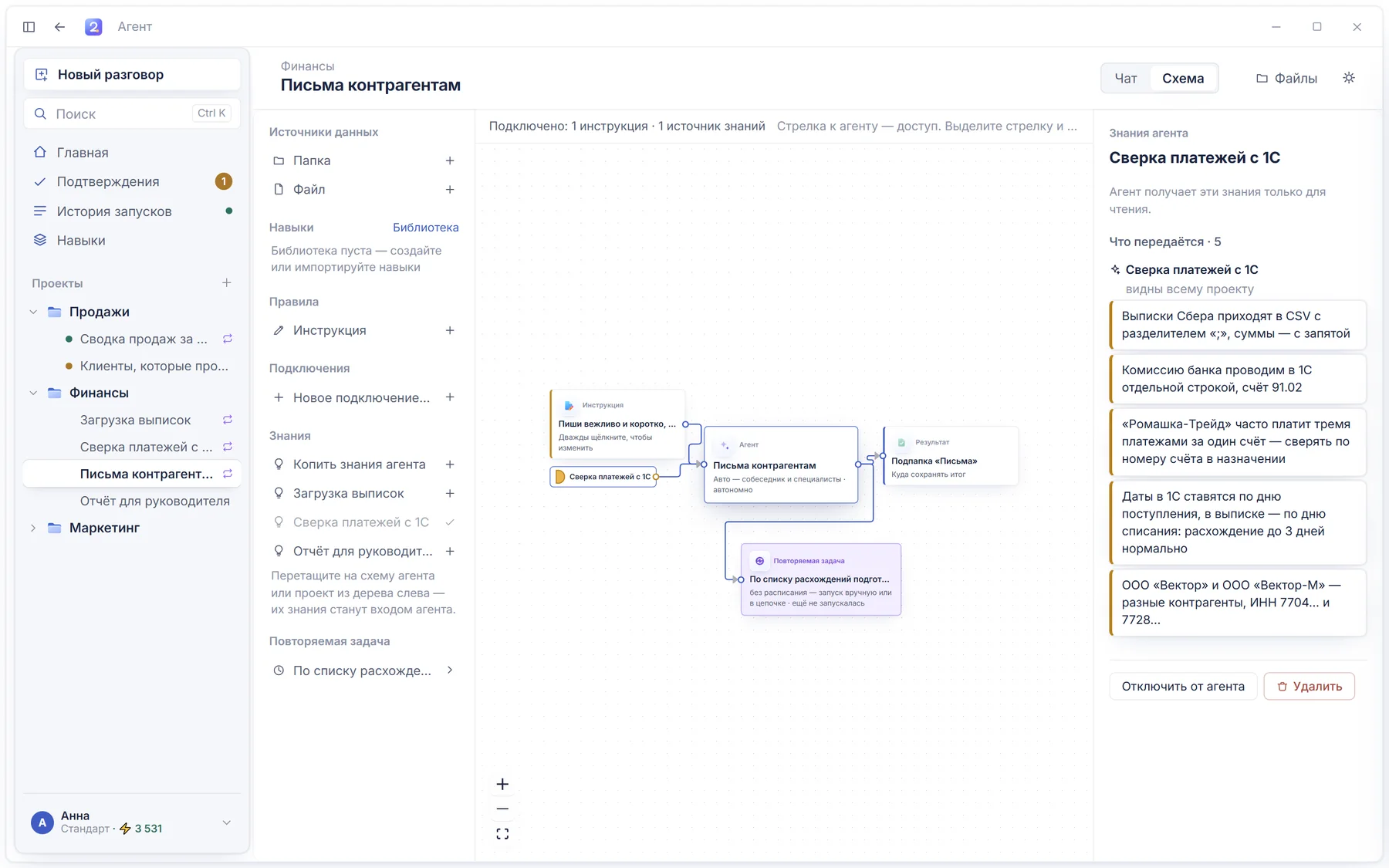Start a Новый разговор

point(132,74)
